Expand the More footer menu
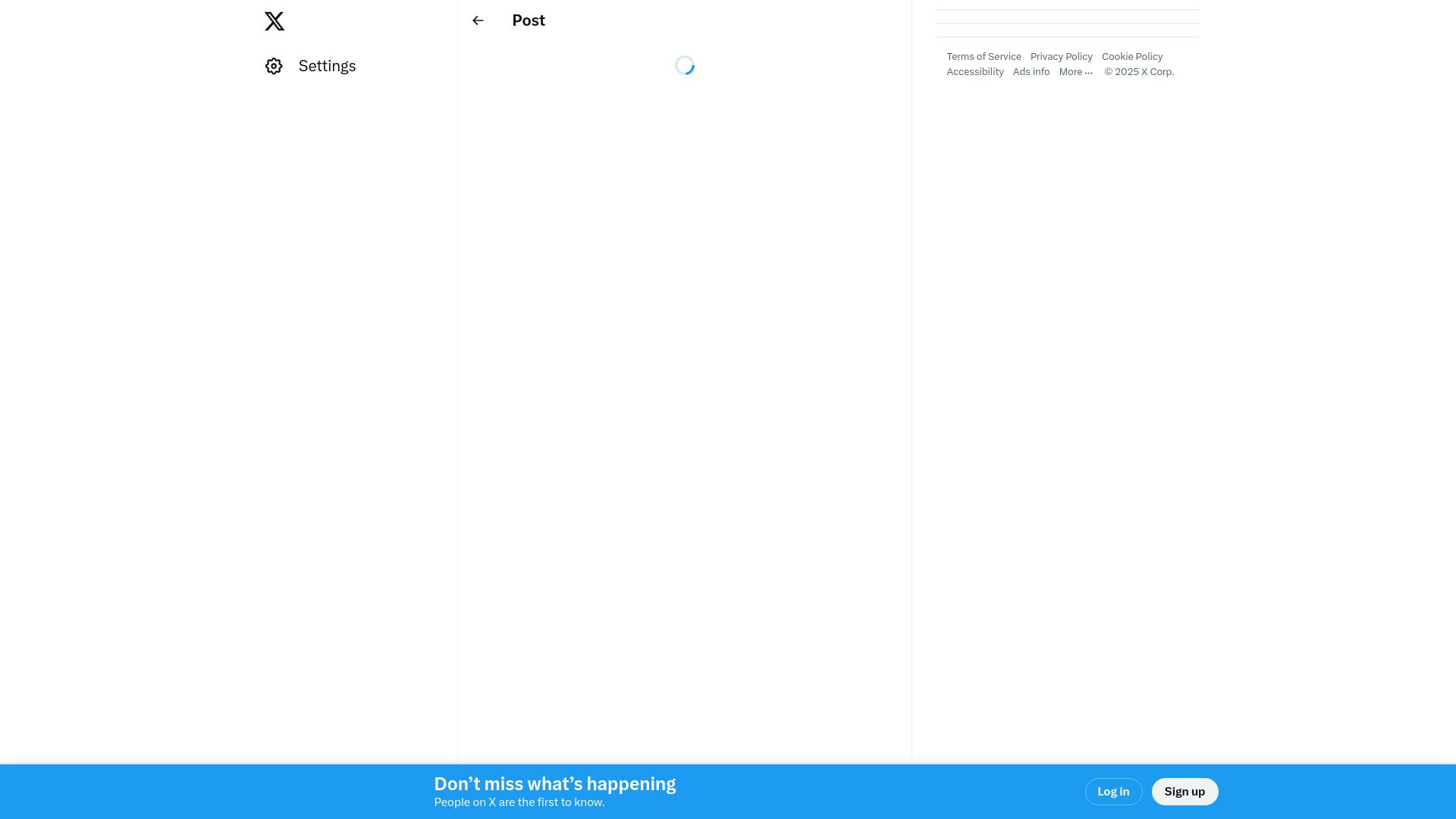 (x=1075, y=72)
